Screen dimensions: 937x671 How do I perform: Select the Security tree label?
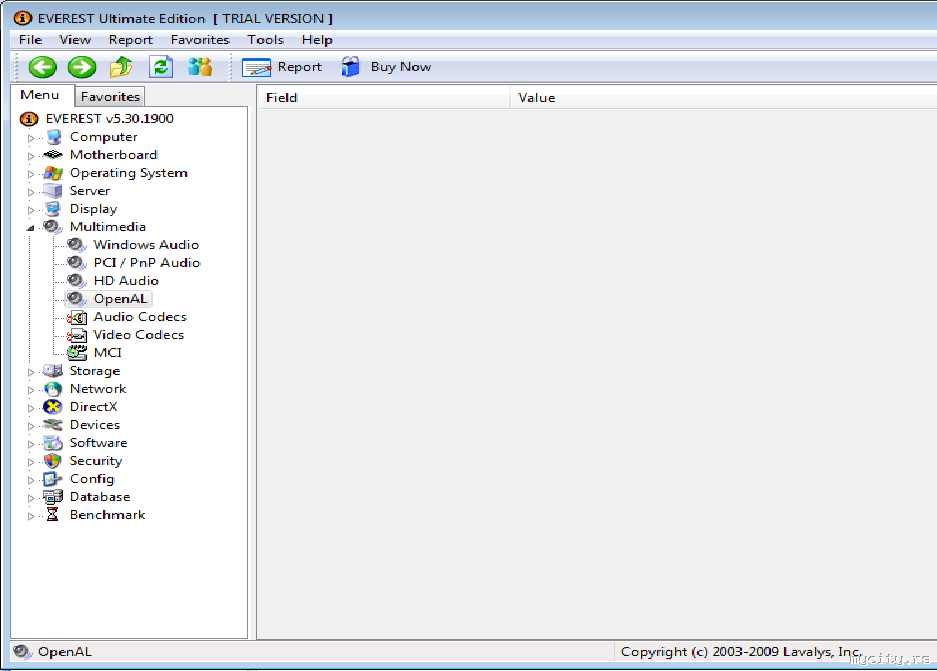click(96, 461)
